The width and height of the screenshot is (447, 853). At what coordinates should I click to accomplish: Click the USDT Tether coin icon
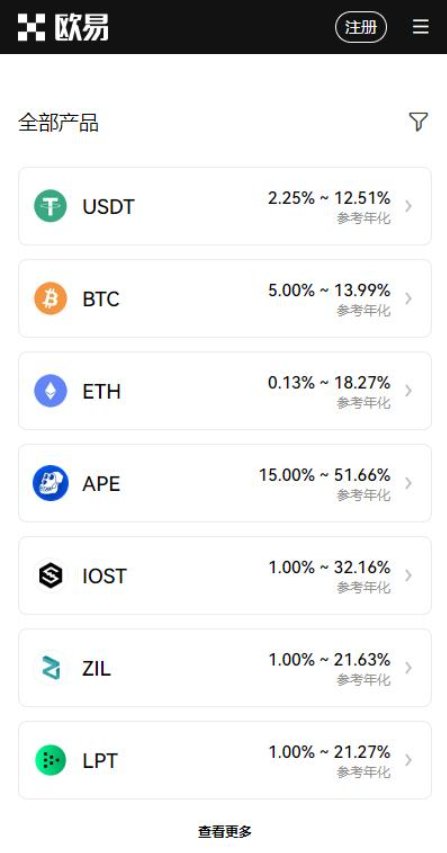click(51, 206)
